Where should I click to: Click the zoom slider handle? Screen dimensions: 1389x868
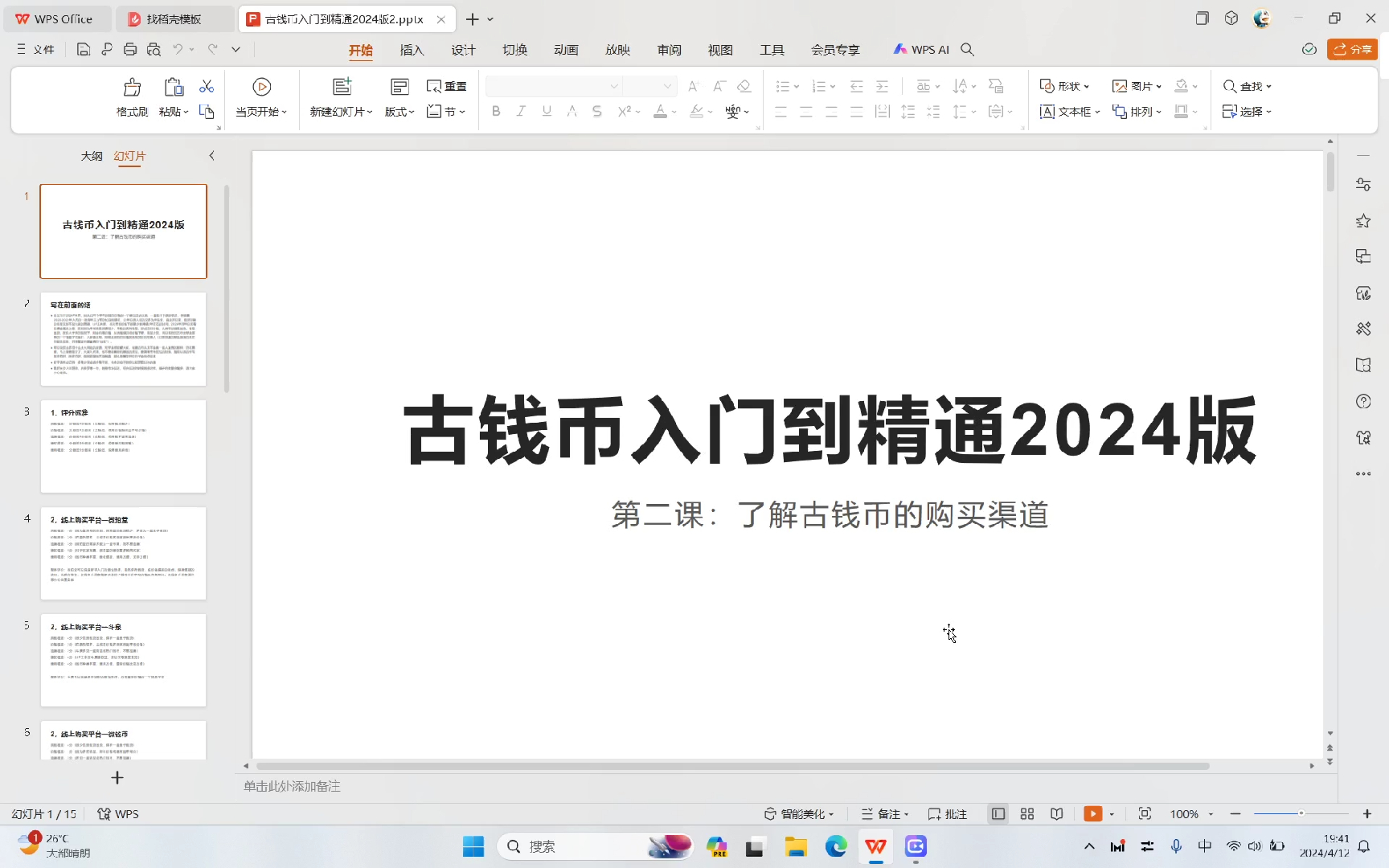(1301, 814)
